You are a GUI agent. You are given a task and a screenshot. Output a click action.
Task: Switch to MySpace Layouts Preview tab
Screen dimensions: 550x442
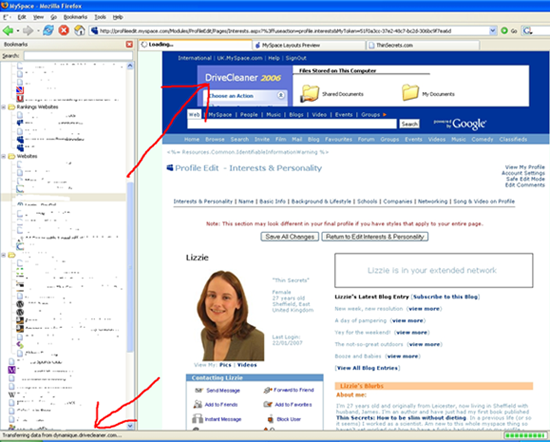tap(309, 45)
